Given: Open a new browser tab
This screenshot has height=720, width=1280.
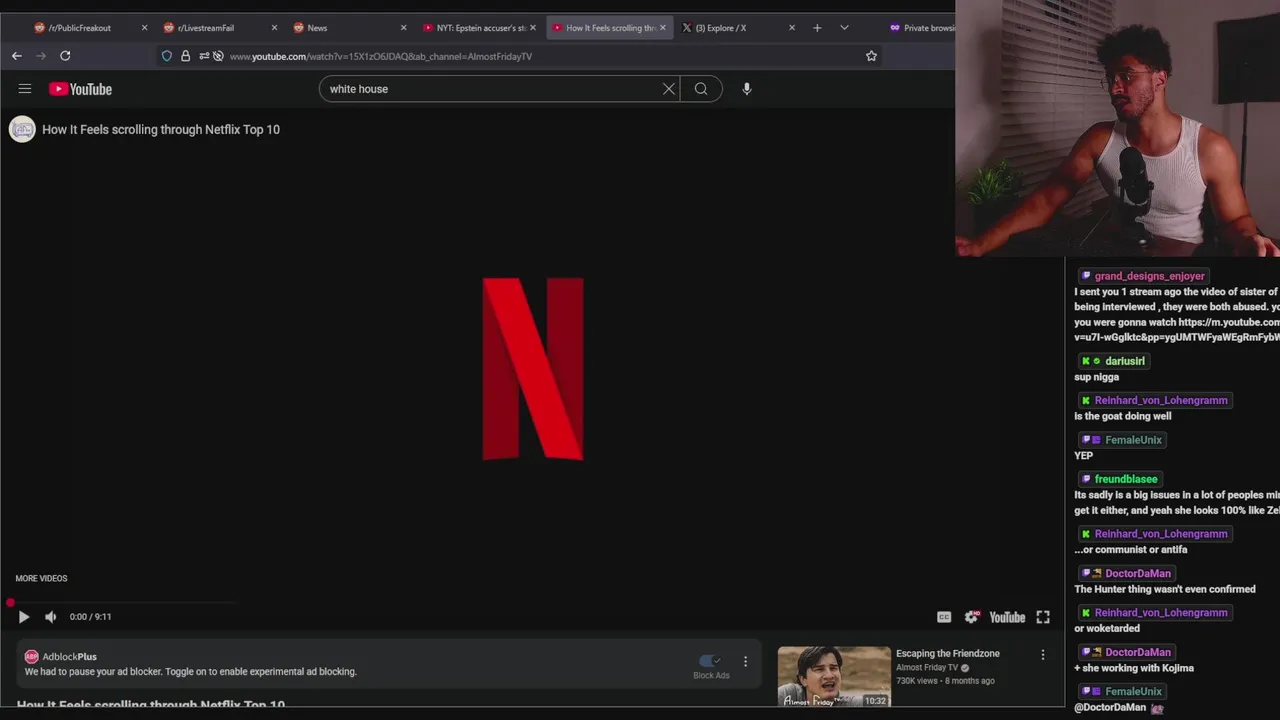Looking at the screenshot, I should (817, 28).
